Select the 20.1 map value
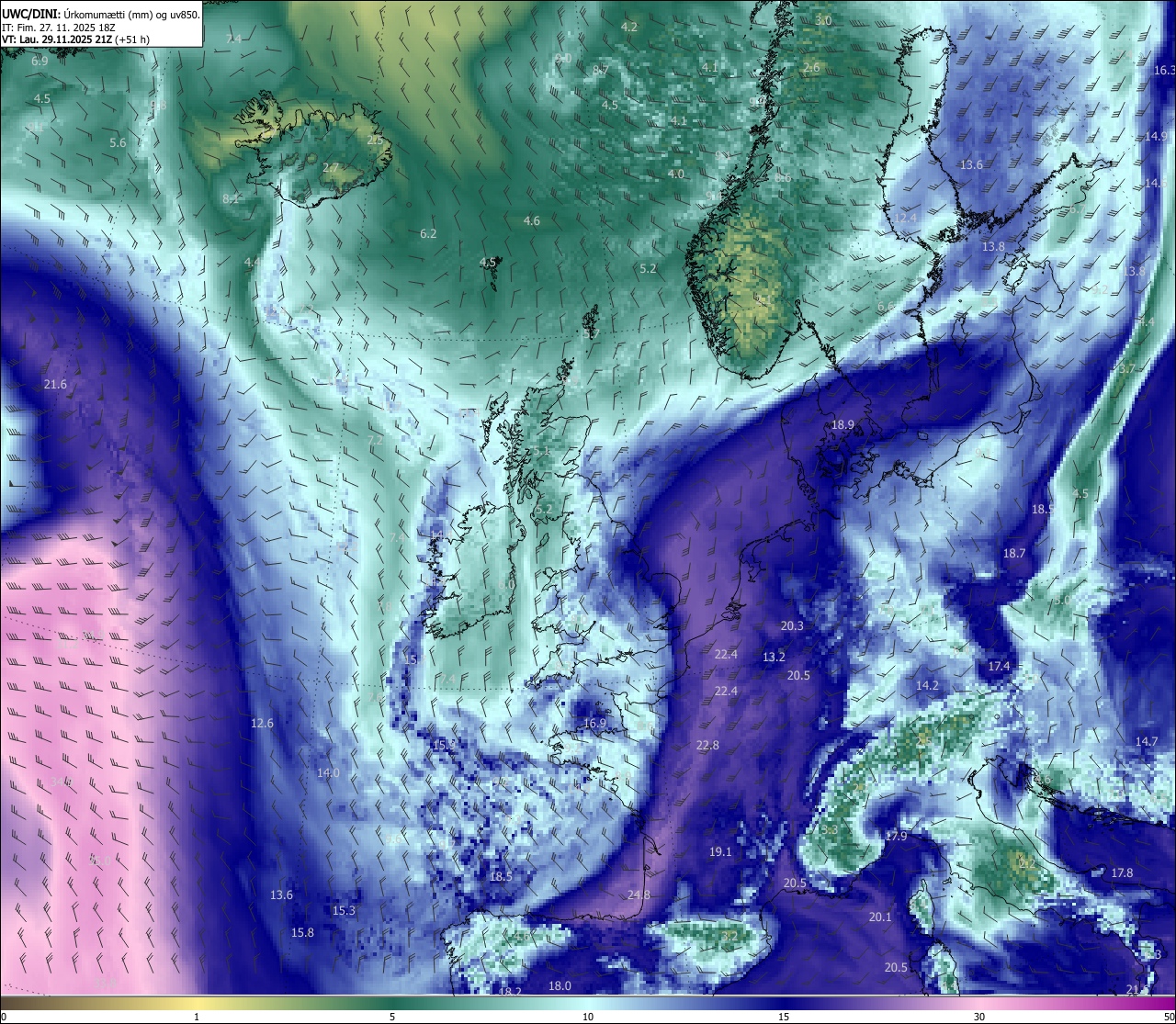This screenshot has height=1024, width=1176. coord(880,917)
